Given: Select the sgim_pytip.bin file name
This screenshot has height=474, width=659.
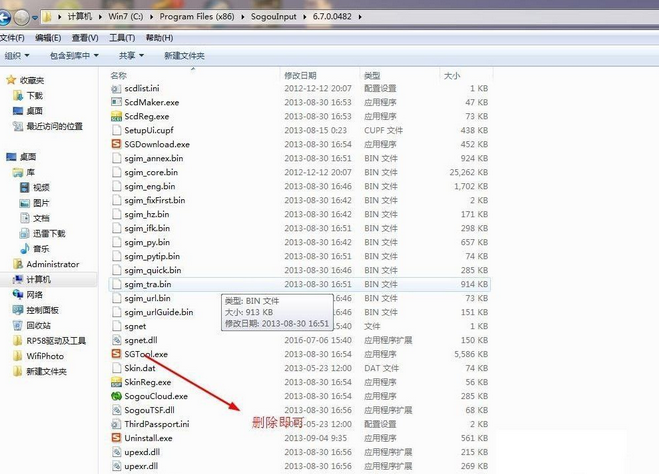Looking at the screenshot, I should [x=152, y=256].
